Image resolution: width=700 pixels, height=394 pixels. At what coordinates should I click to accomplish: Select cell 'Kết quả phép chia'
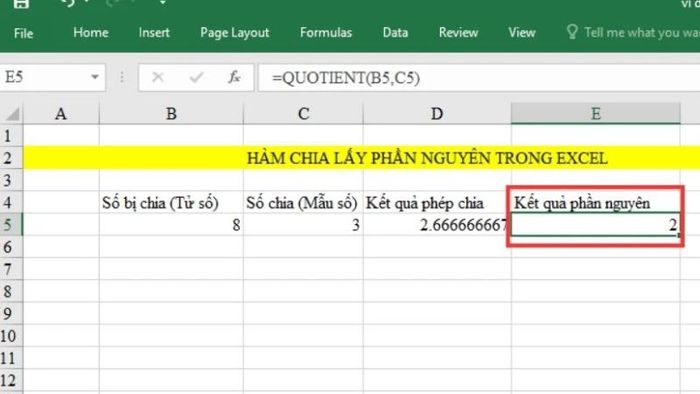[x=437, y=203]
